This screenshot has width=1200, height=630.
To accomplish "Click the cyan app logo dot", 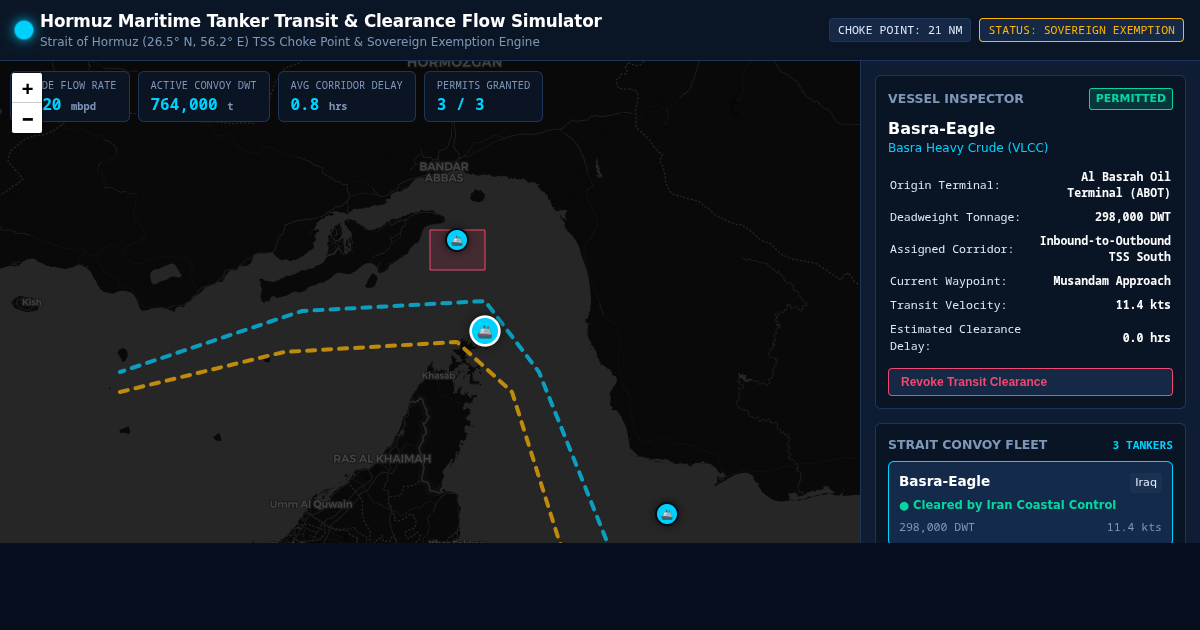I will point(24,30).
